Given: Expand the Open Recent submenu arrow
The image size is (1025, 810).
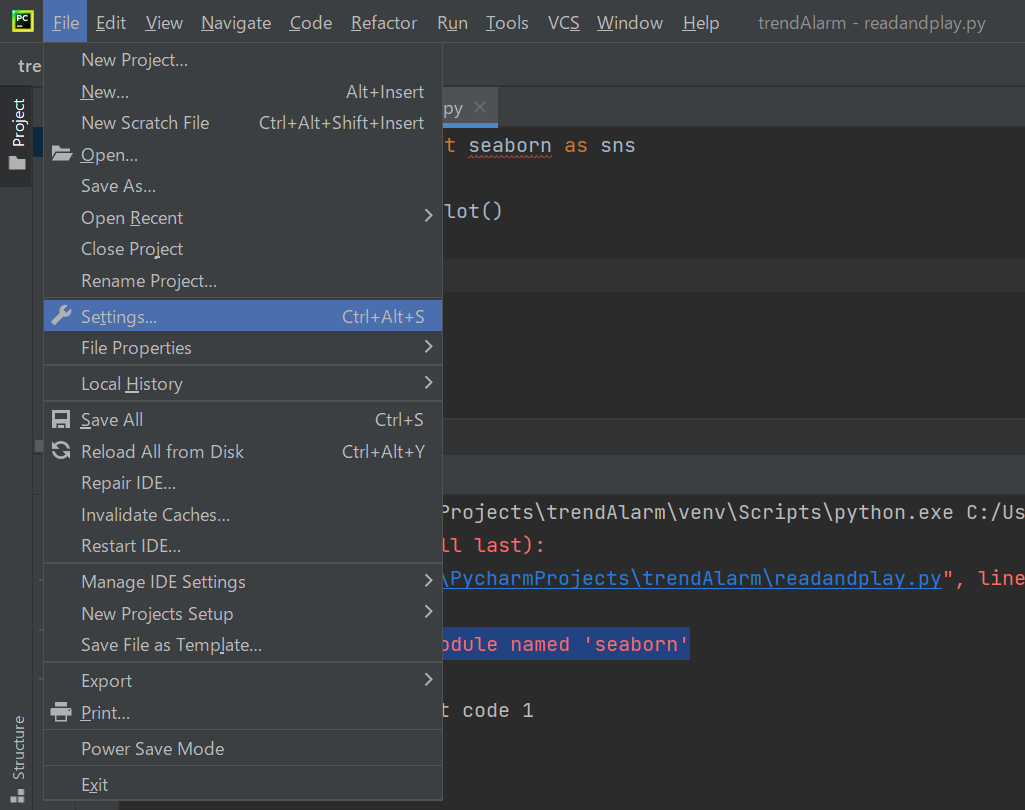Looking at the screenshot, I should pos(428,215).
